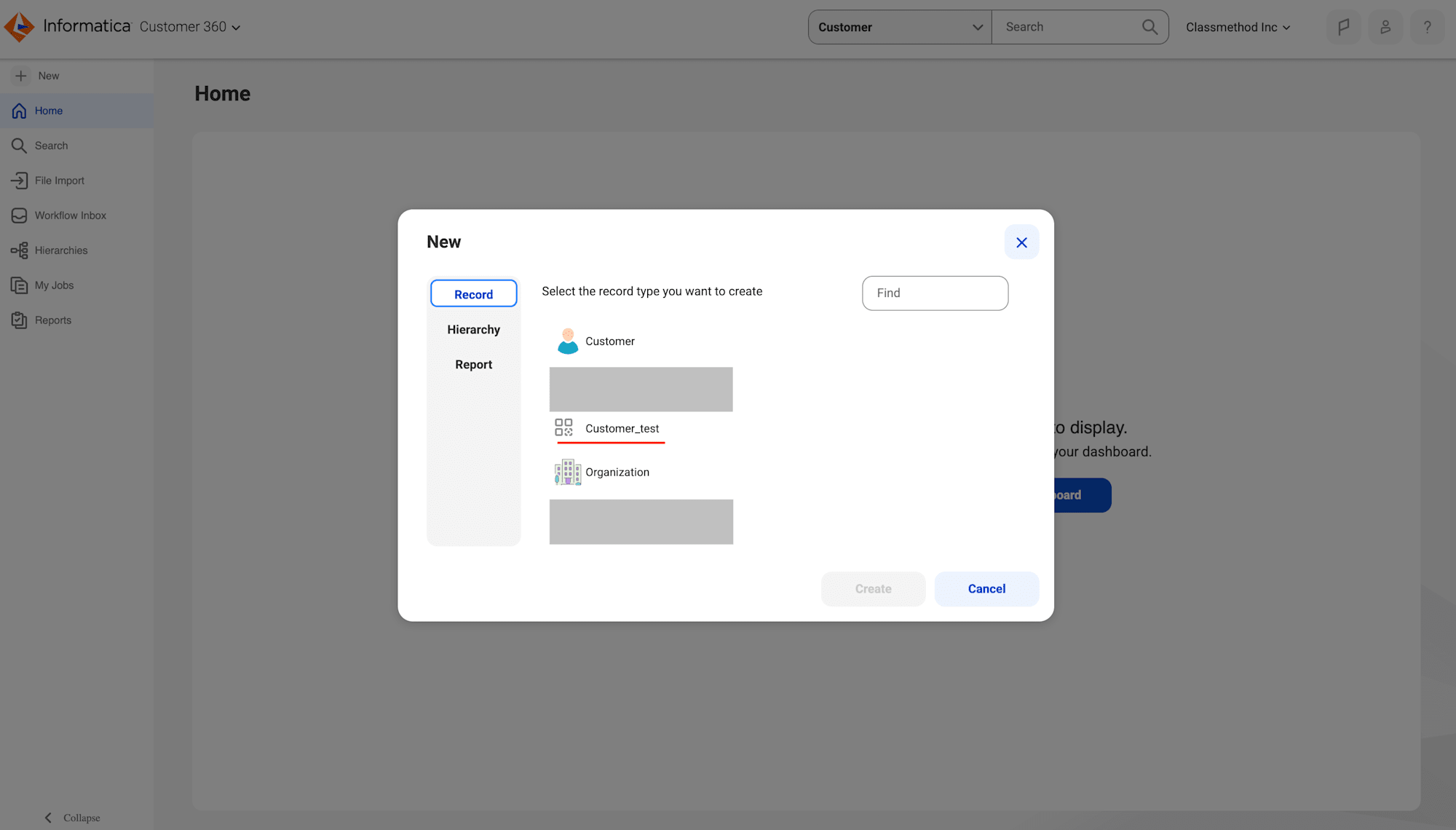Open the My Jobs sidebar menu item

54,284
